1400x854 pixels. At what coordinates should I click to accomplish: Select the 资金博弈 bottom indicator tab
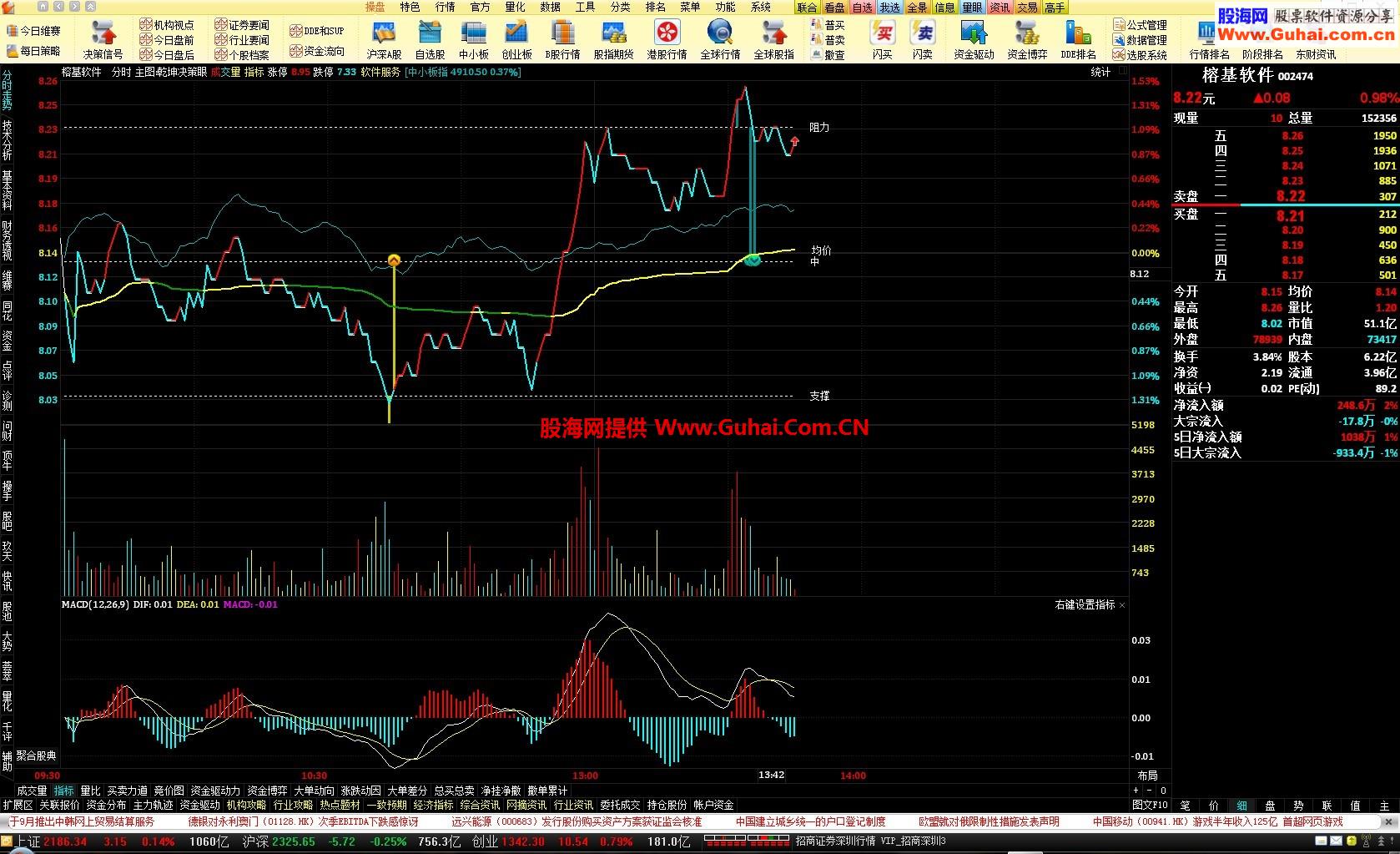point(267,791)
